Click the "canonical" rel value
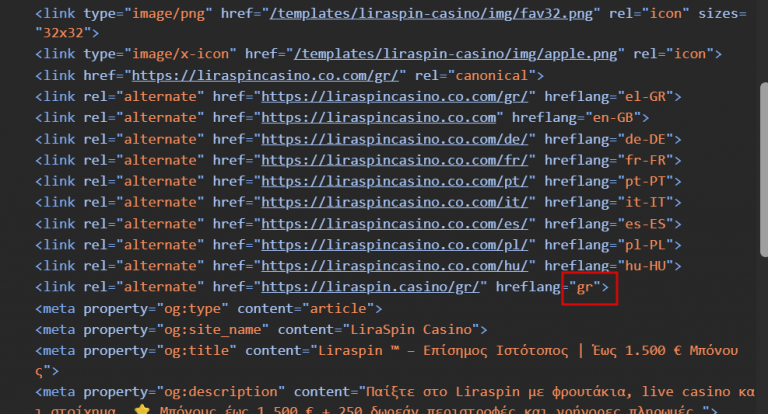The height and width of the screenshot is (414, 768). (x=492, y=75)
